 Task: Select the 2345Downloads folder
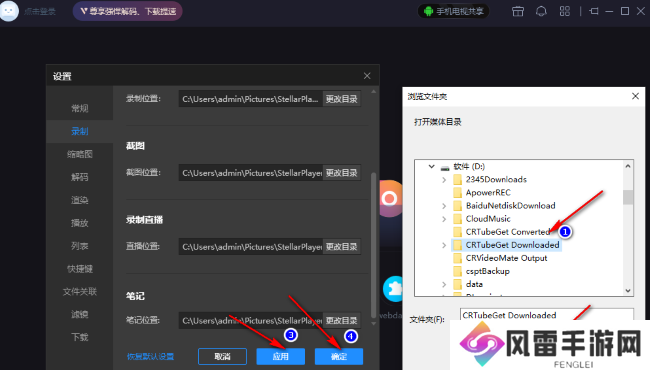coord(496,179)
